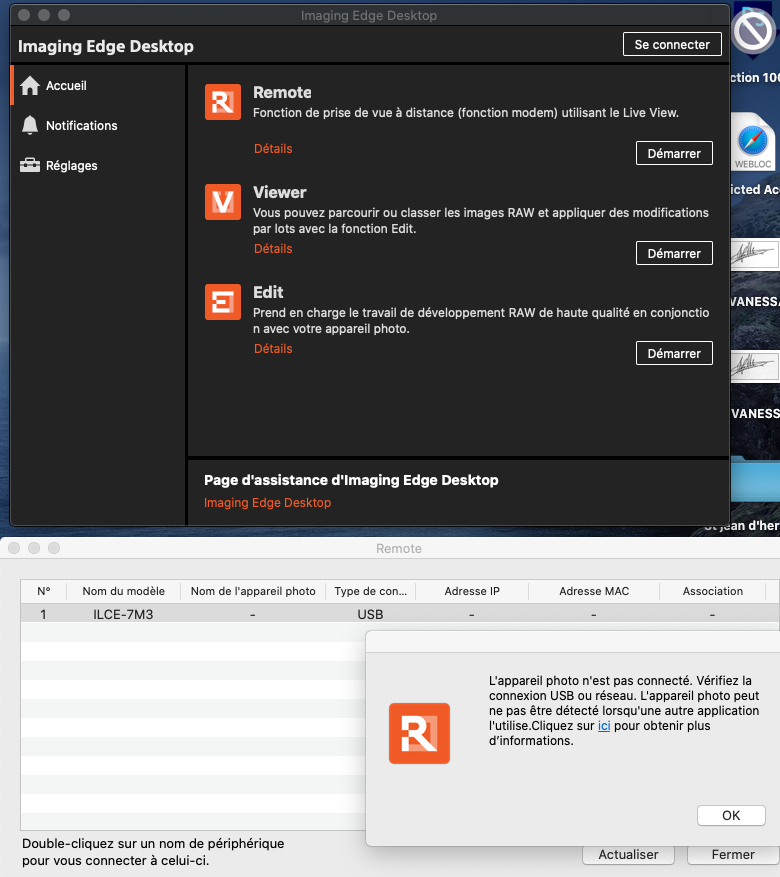This screenshot has height=877, width=780.
Task: Open the Détails link under Remote
Action: (273, 149)
